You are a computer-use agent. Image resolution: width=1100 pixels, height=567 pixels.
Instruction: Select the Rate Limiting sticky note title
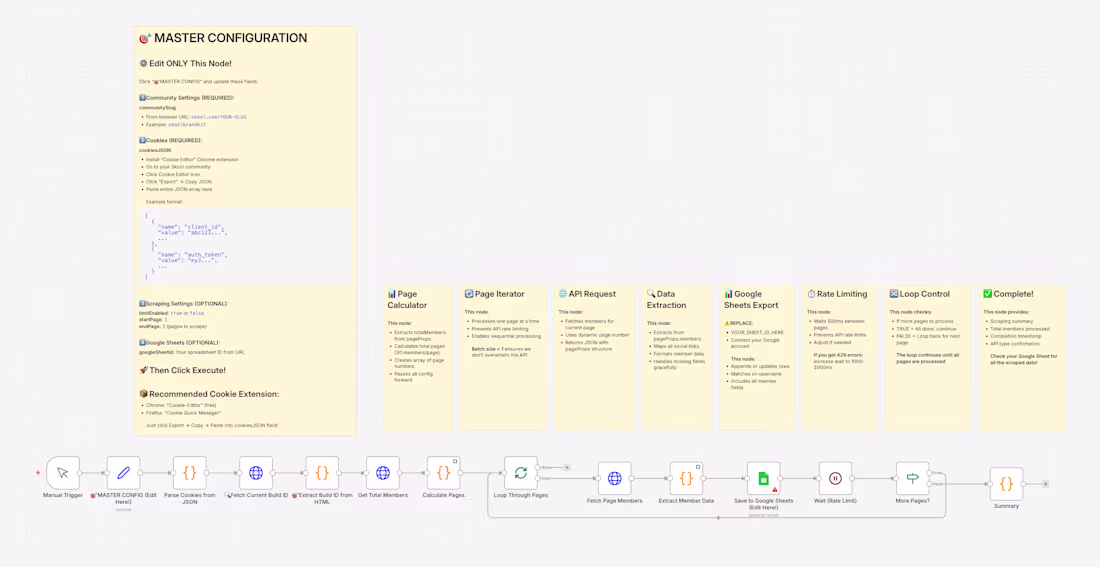pos(837,294)
